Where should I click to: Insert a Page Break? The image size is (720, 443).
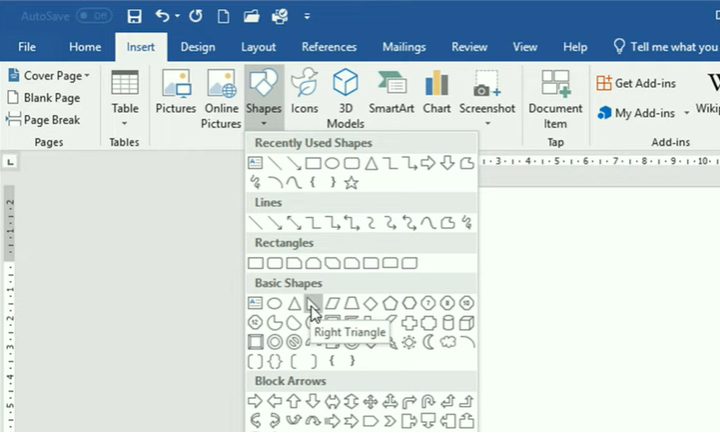click(43, 119)
